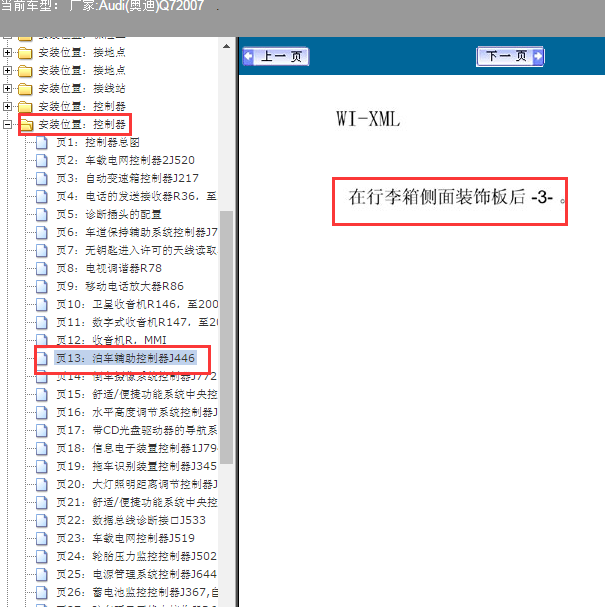605x607 pixels.
Task: Click the tree panel vertical scrollbar thumb
Action: click(x=226, y=337)
